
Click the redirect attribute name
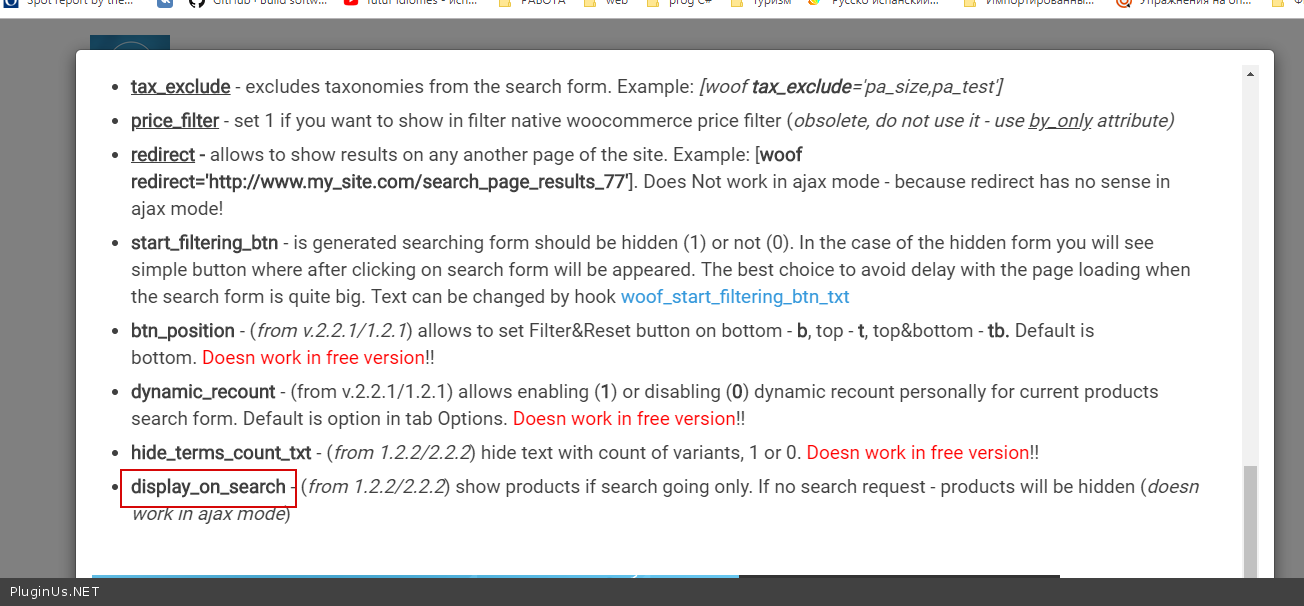[163, 155]
